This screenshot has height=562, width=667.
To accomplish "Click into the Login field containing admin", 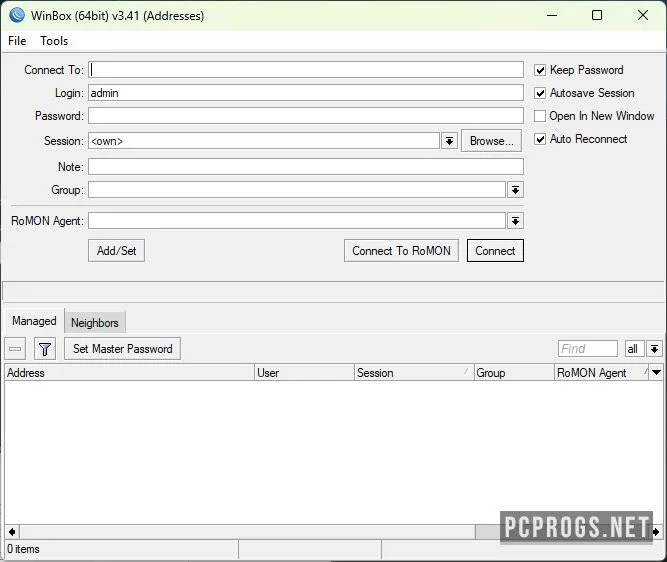I will (x=306, y=93).
